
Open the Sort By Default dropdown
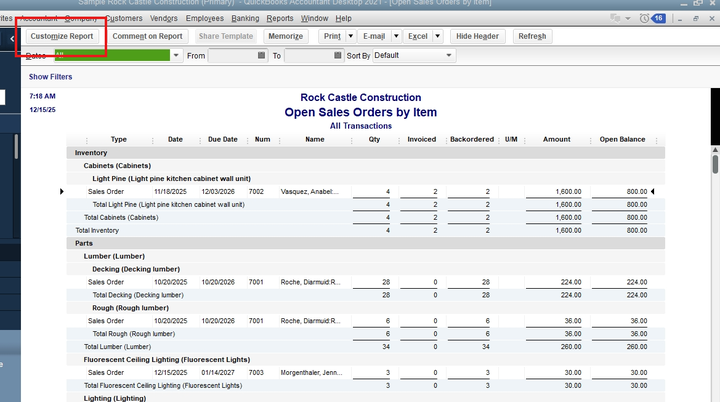click(449, 56)
